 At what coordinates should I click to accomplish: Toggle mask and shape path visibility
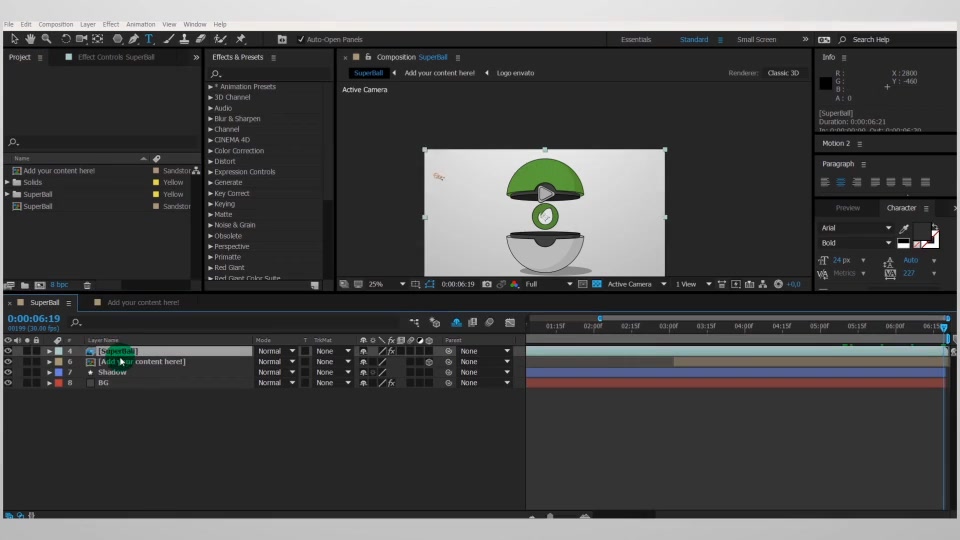(x=430, y=284)
